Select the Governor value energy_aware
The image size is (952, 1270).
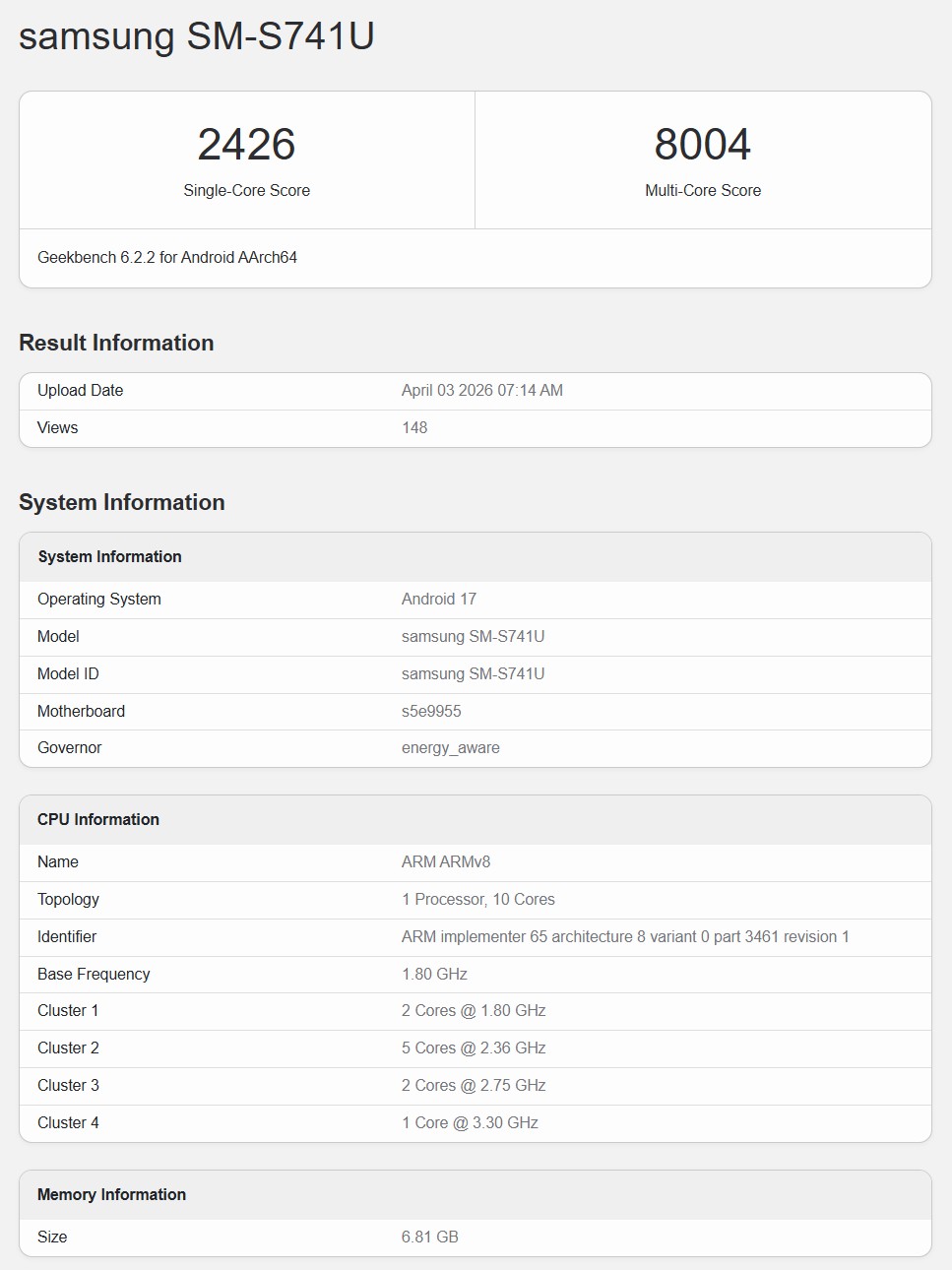[451, 748]
